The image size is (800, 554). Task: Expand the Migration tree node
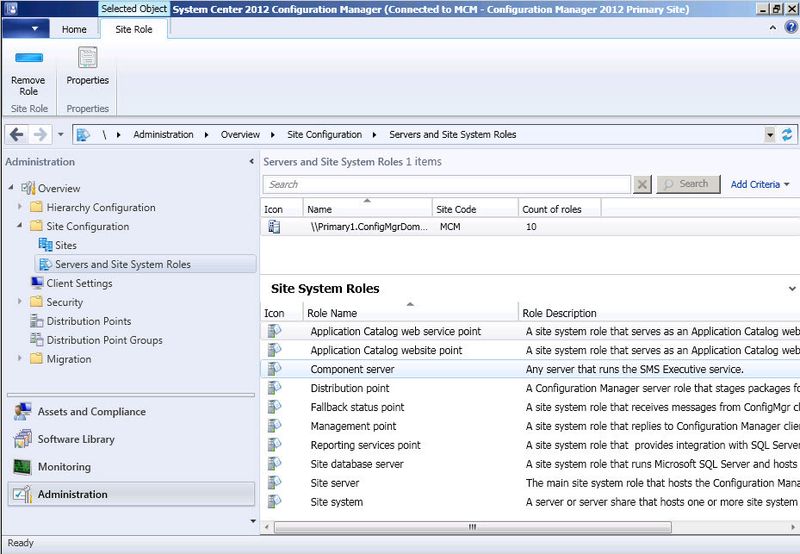tap(20, 358)
